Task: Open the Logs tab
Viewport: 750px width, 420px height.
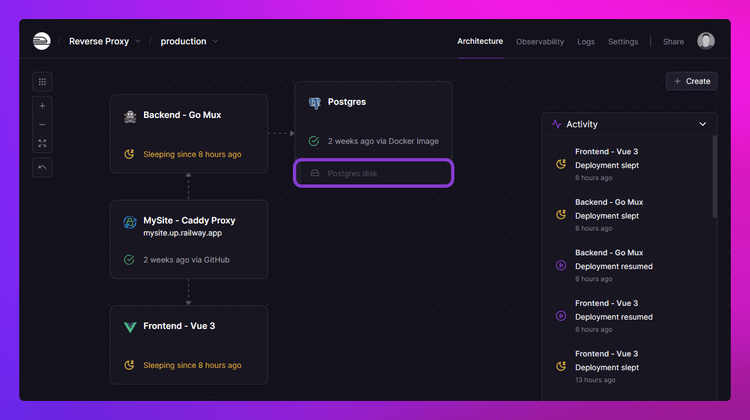Action: [586, 42]
